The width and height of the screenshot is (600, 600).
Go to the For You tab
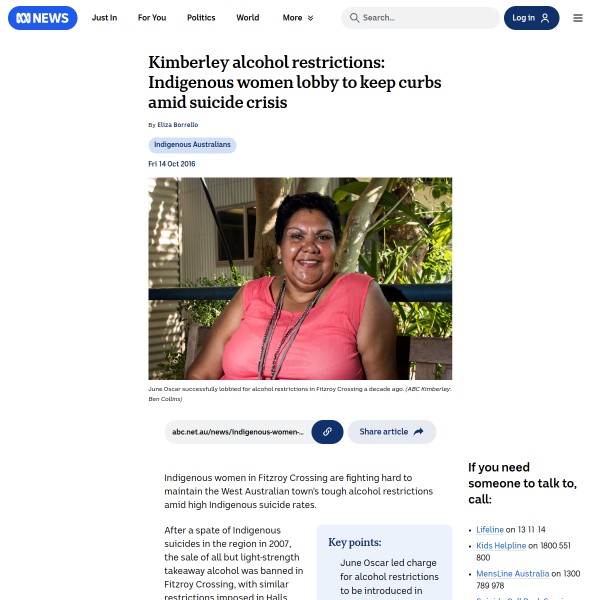tap(152, 18)
